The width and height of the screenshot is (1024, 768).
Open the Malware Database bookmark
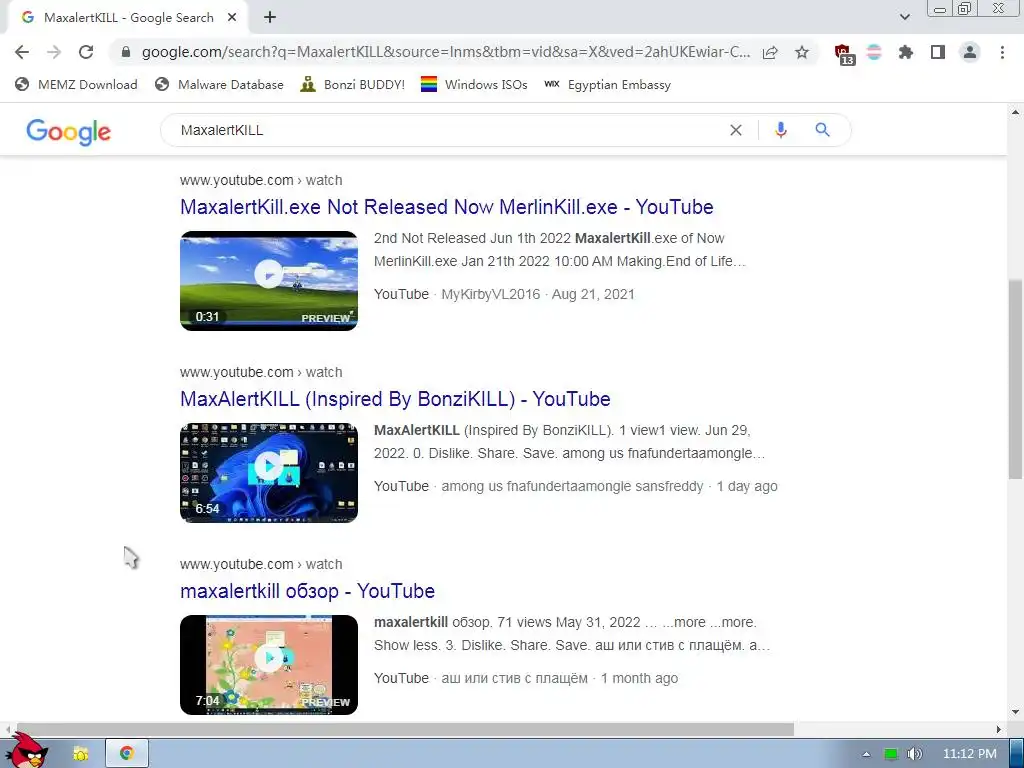tap(219, 84)
